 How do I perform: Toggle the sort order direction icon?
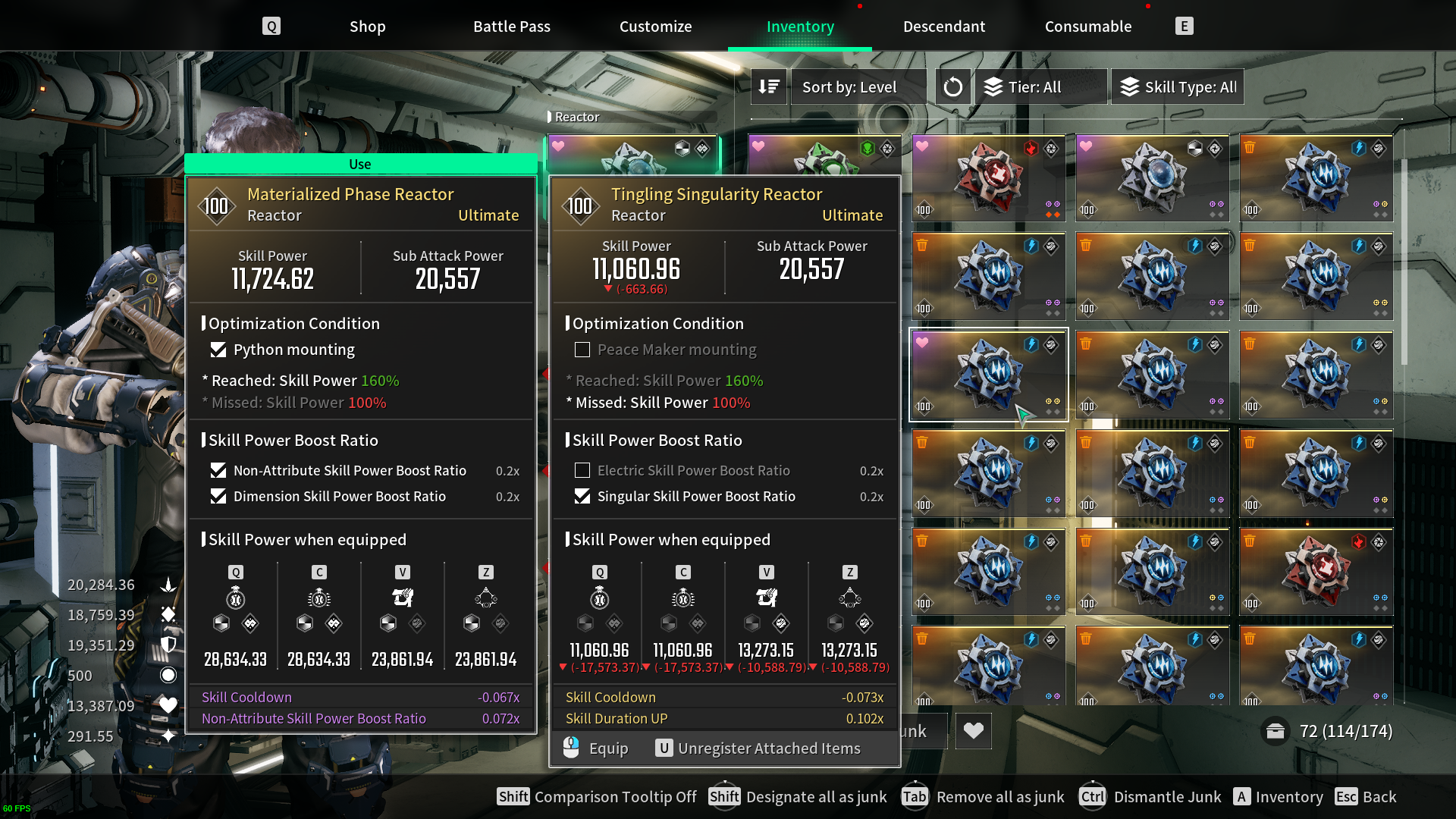(x=769, y=87)
